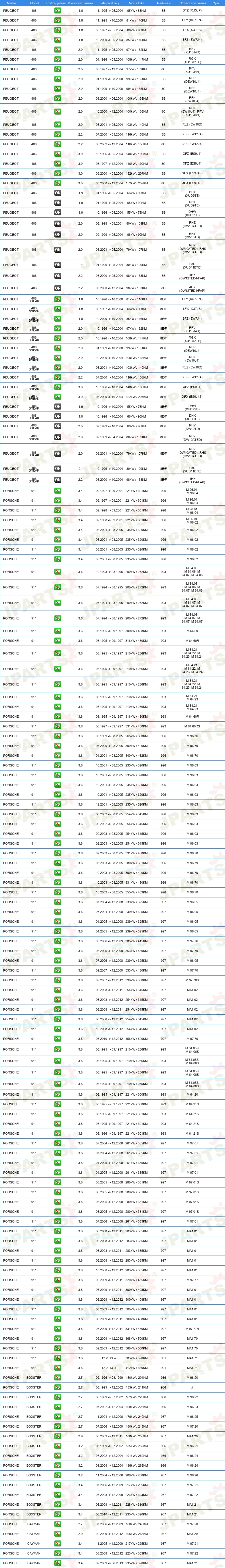Click the petrol icon in the 911 M 64.20 row

[58, 1094]
